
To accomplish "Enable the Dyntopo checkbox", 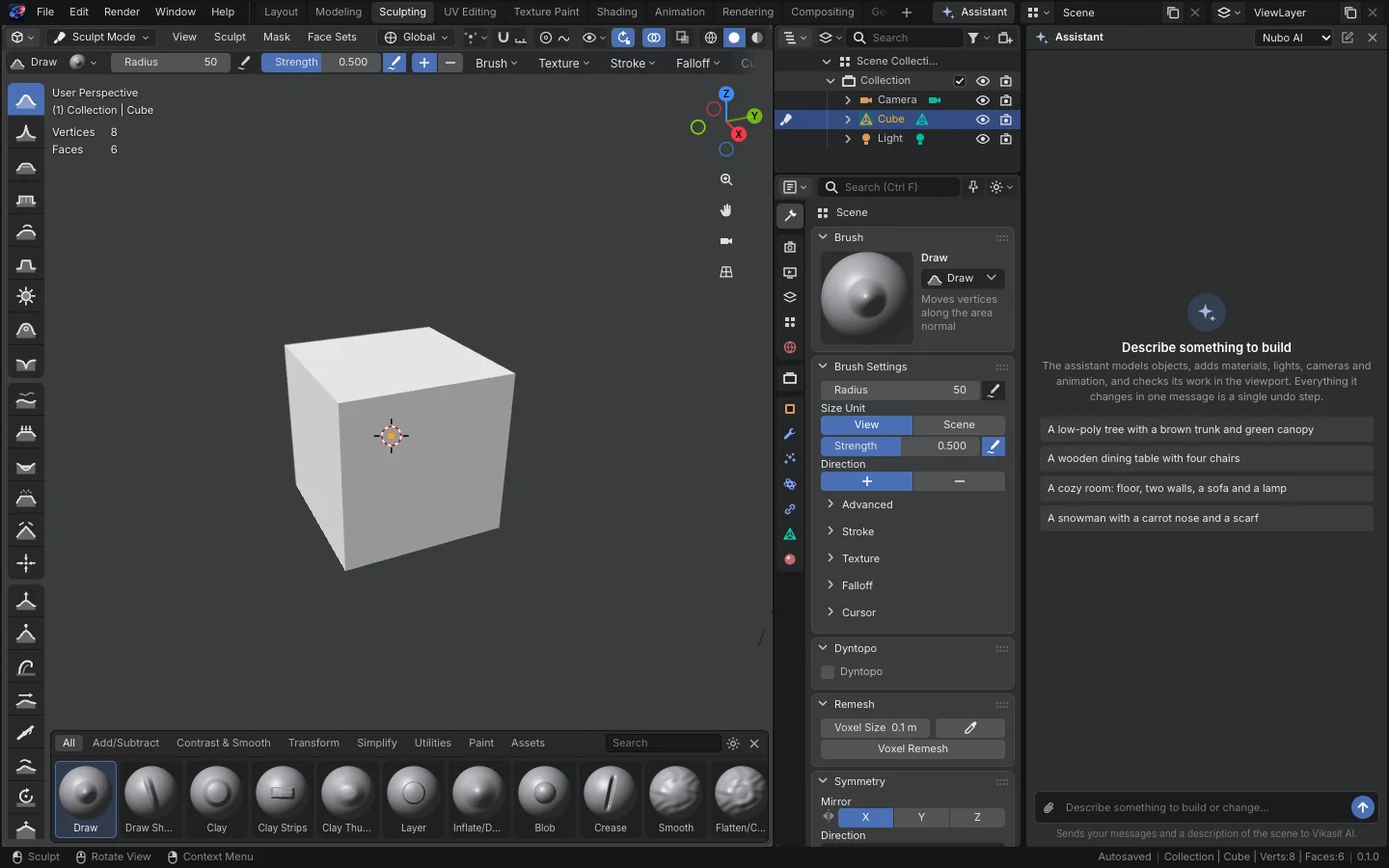I will coord(828,672).
